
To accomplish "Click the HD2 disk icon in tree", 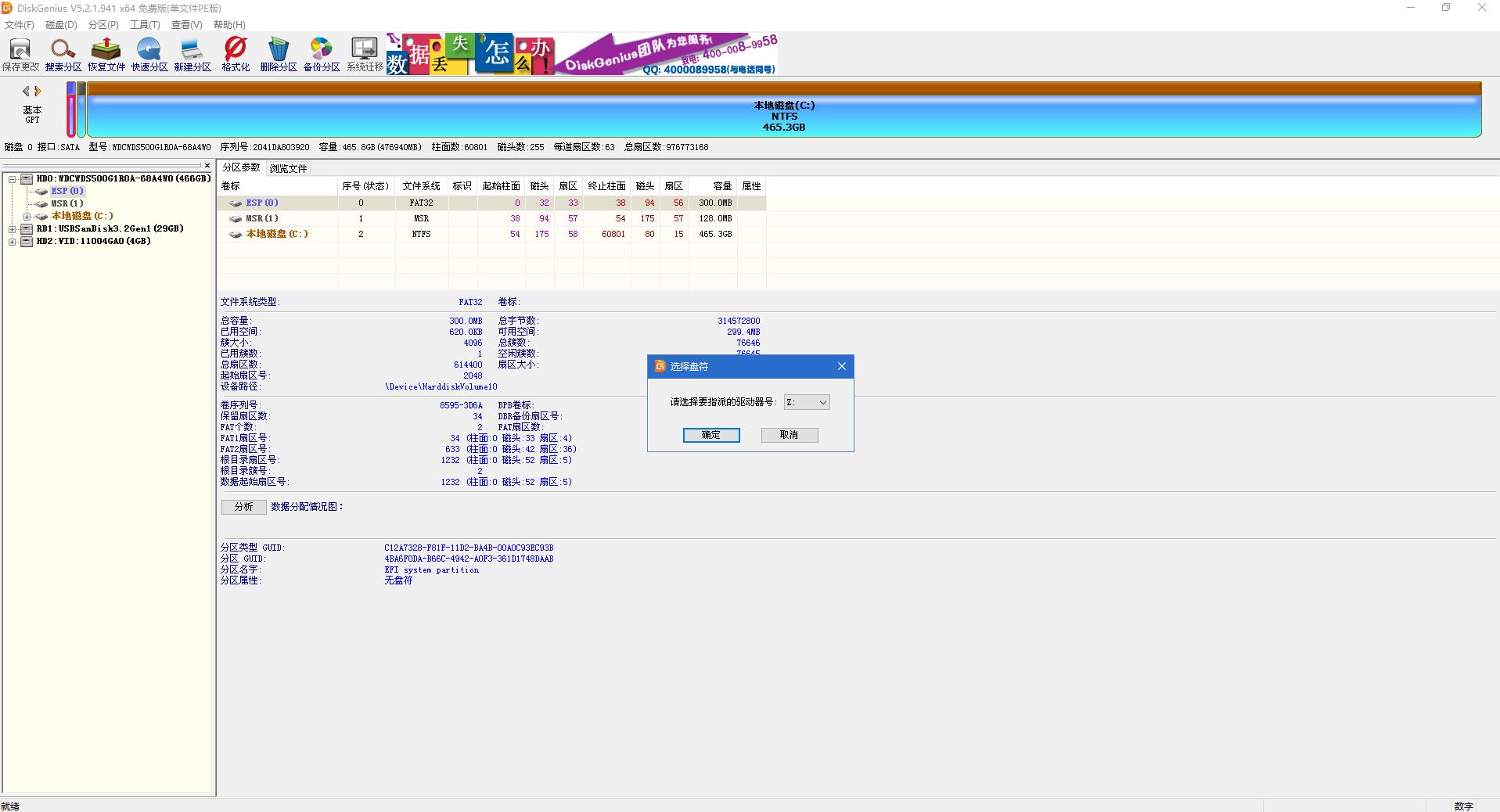I will tap(27, 241).
